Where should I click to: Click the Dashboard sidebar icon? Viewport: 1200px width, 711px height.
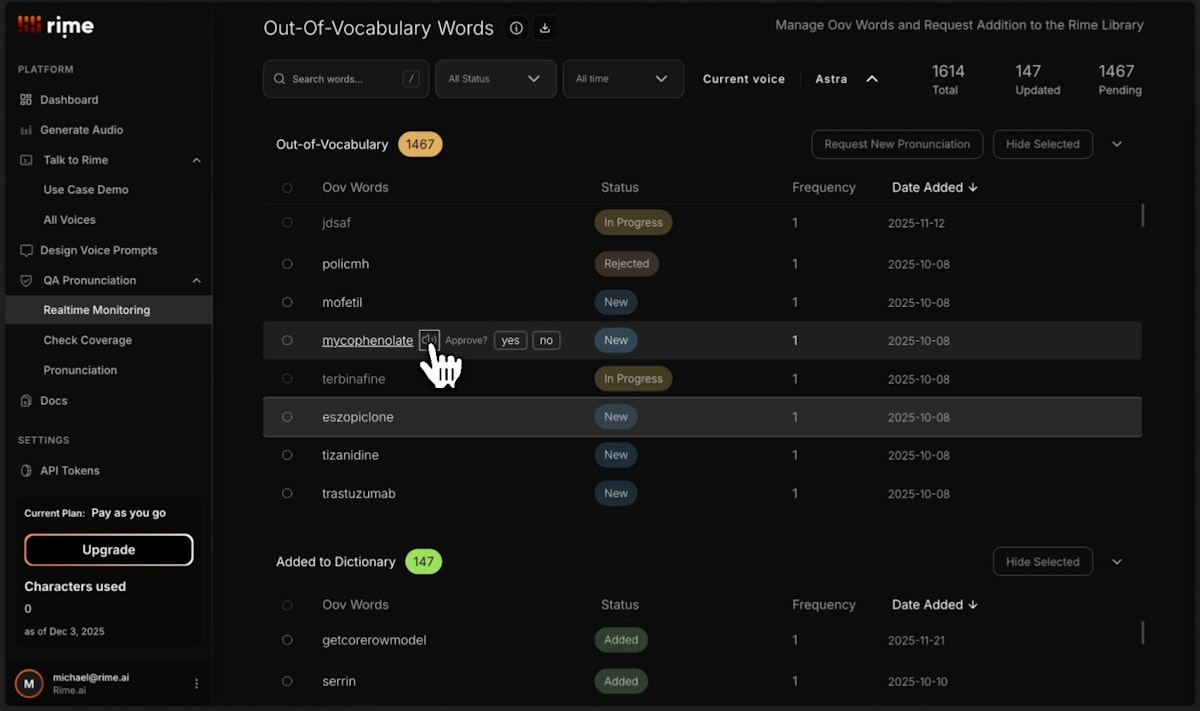[x=26, y=100]
